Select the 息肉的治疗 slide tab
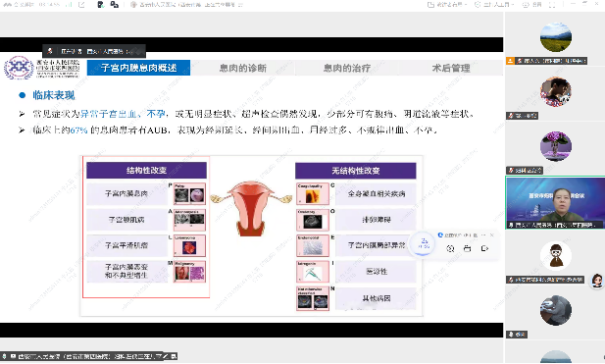Image resolution: width=605 pixels, height=364 pixels. pos(347,68)
